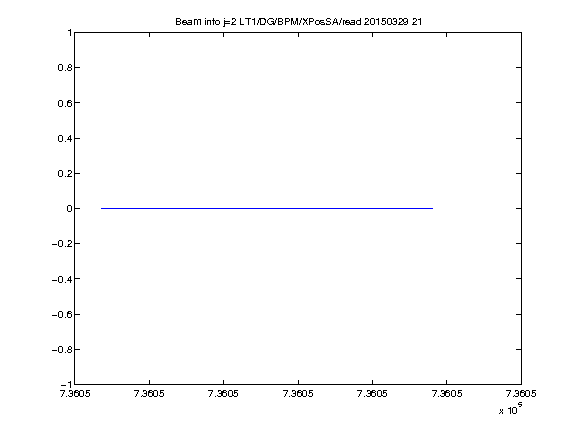Click the 0 label on the y-axis
576x432 pixels.
pos(69,209)
